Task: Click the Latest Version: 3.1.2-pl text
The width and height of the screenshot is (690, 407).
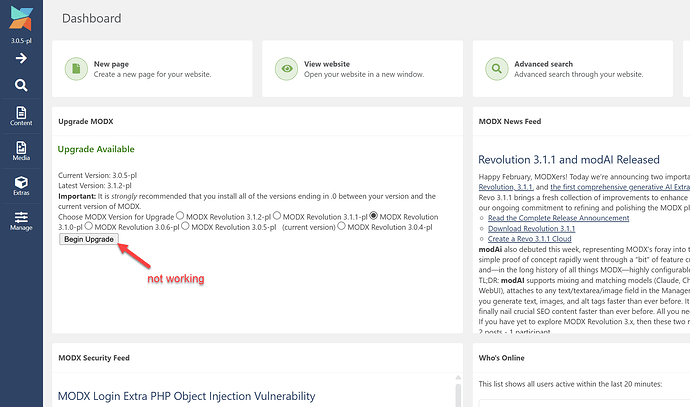Action: [95, 186]
